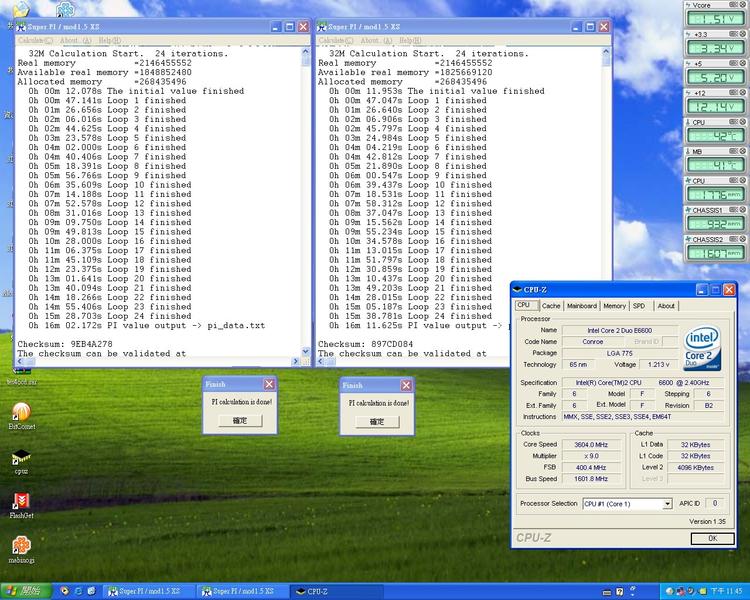
Task: Open Help menu in right Super PI
Action: pos(410,40)
